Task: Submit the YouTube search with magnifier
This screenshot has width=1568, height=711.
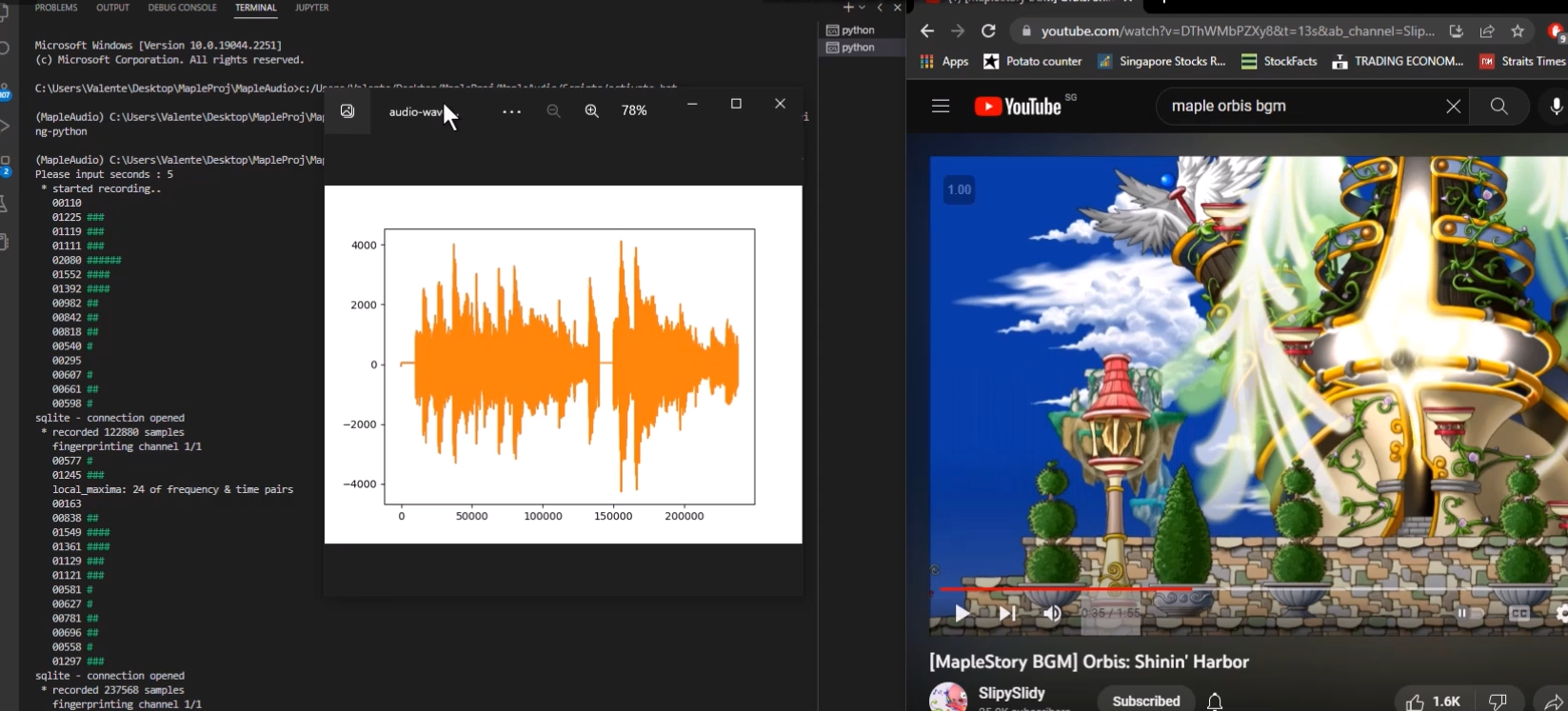Action: pos(1499,107)
